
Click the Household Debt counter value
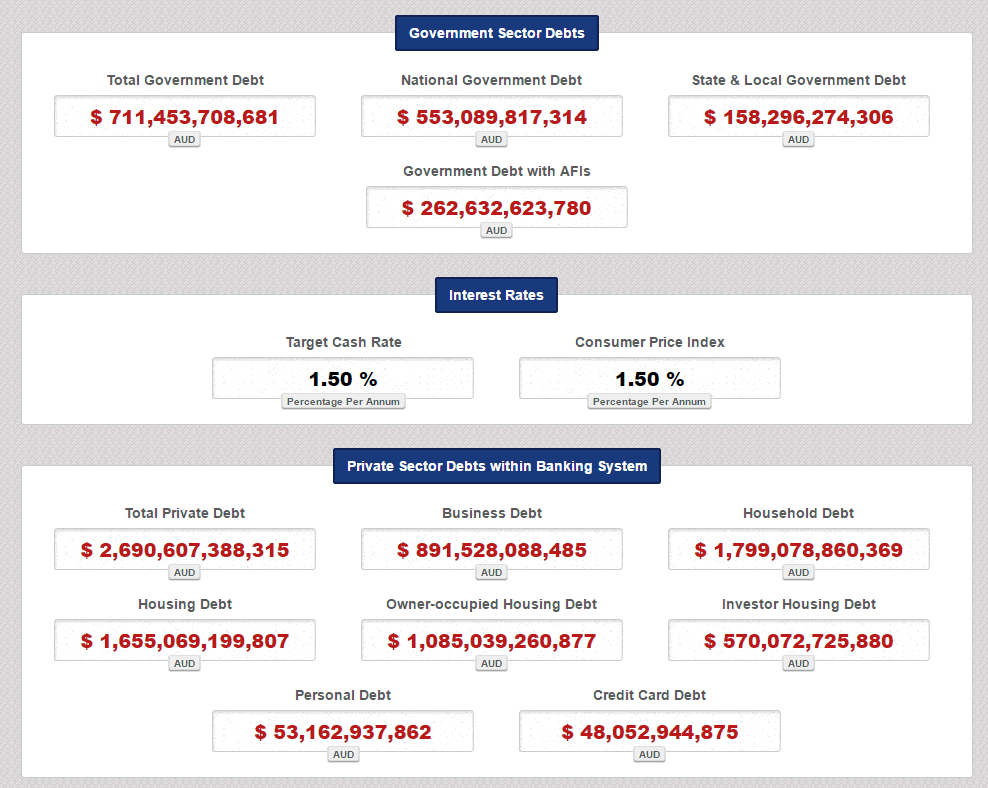798,550
